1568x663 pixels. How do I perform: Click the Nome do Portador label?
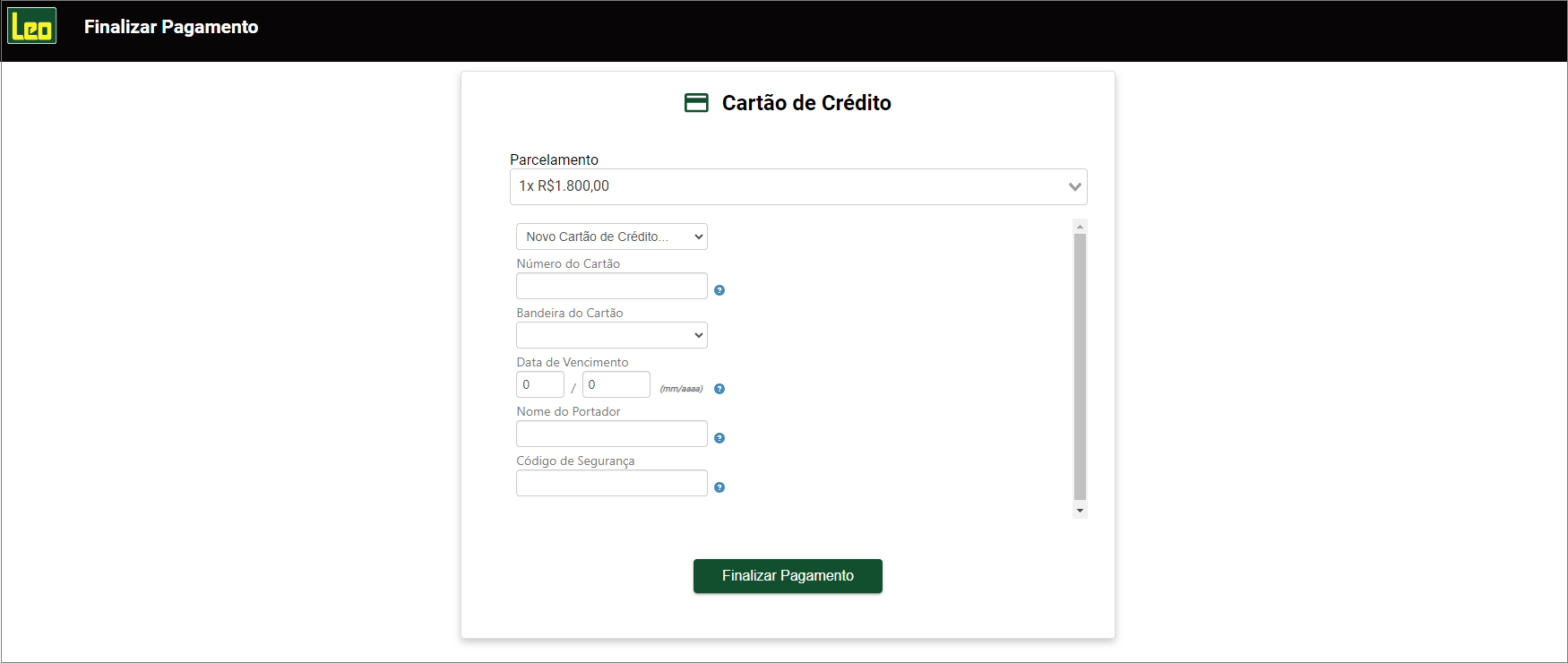tap(568, 411)
